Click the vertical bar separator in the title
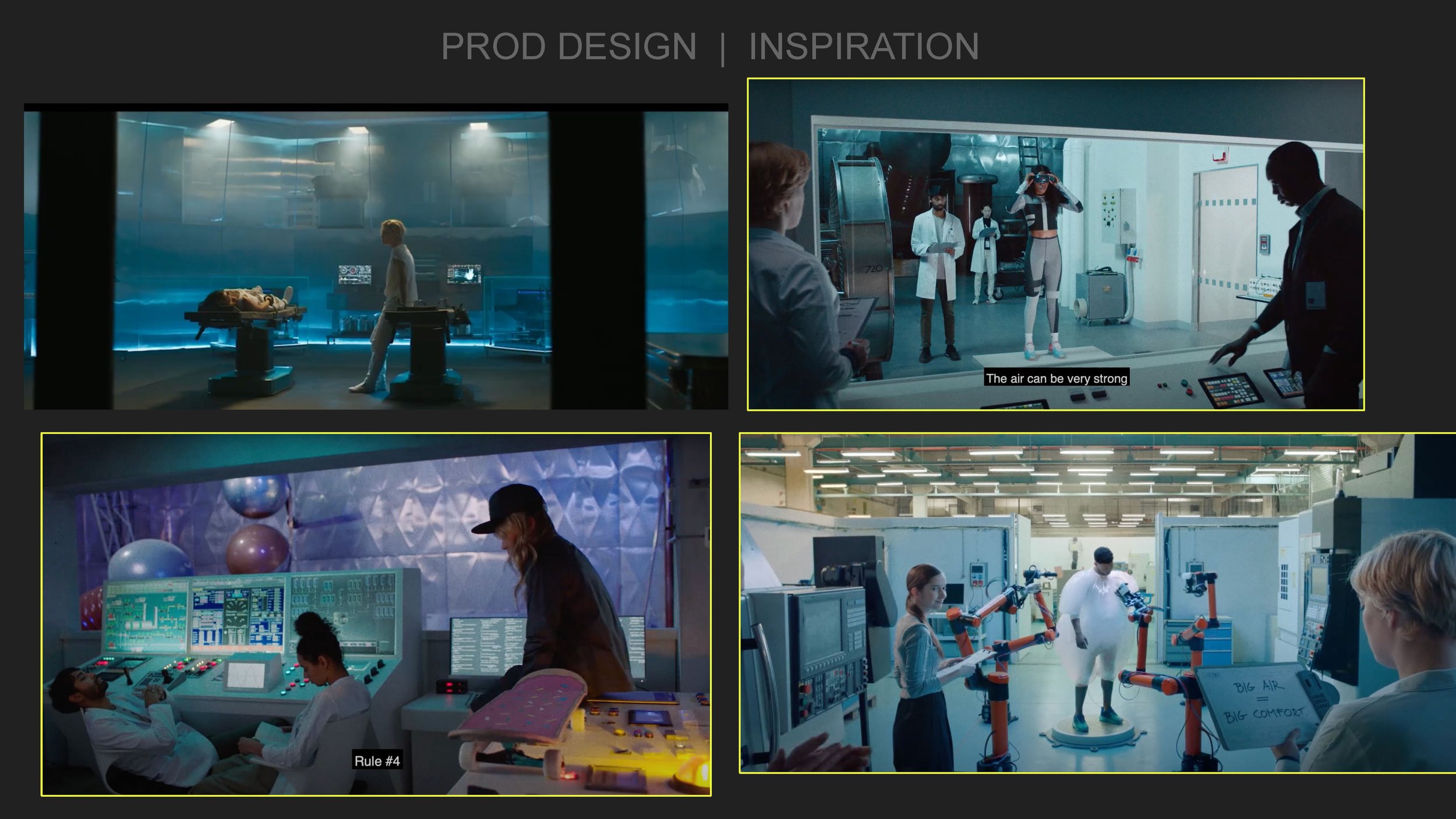The height and width of the screenshot is (819, 1456). pos(723,49)
